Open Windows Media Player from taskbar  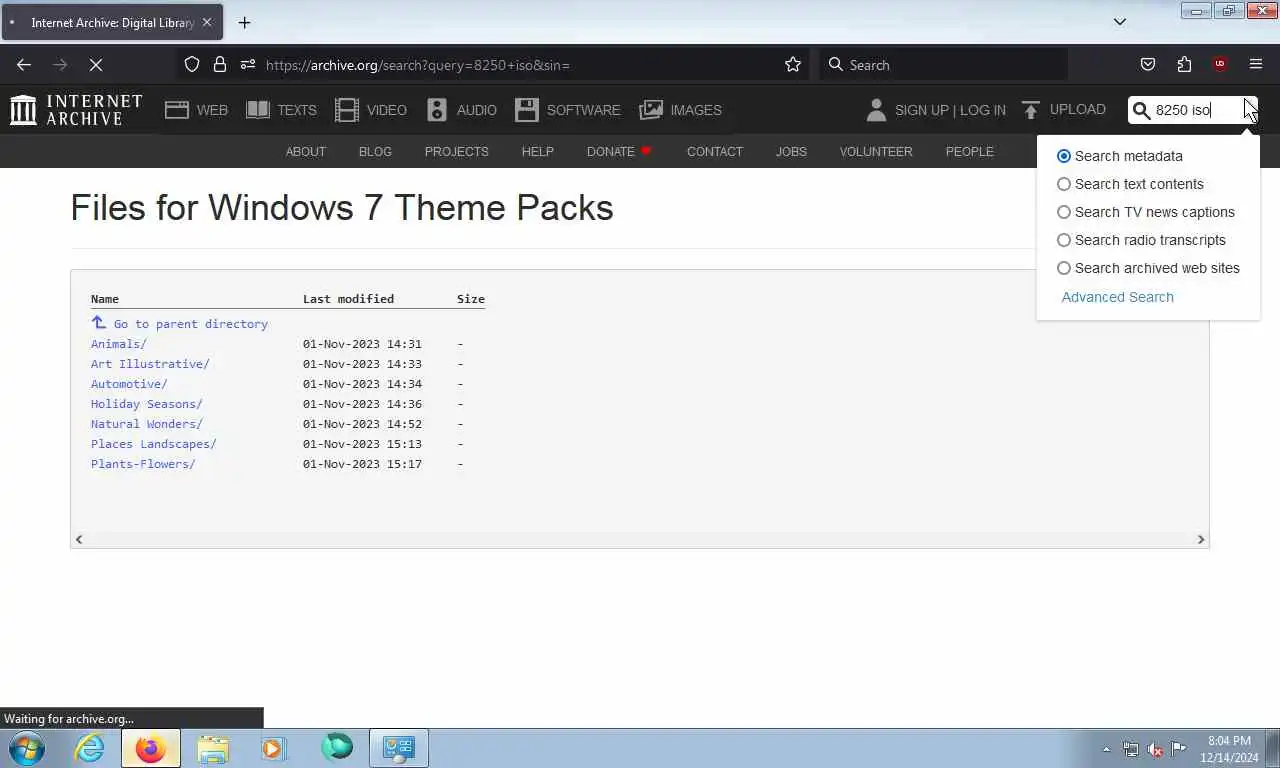click(x=274, y=748)
